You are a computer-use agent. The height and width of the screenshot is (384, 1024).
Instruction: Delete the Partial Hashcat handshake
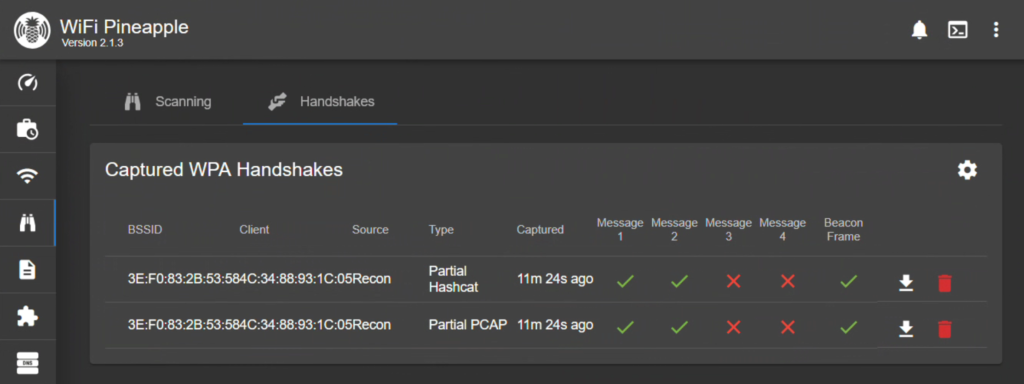pyautogui.click(x=944, y=283)
